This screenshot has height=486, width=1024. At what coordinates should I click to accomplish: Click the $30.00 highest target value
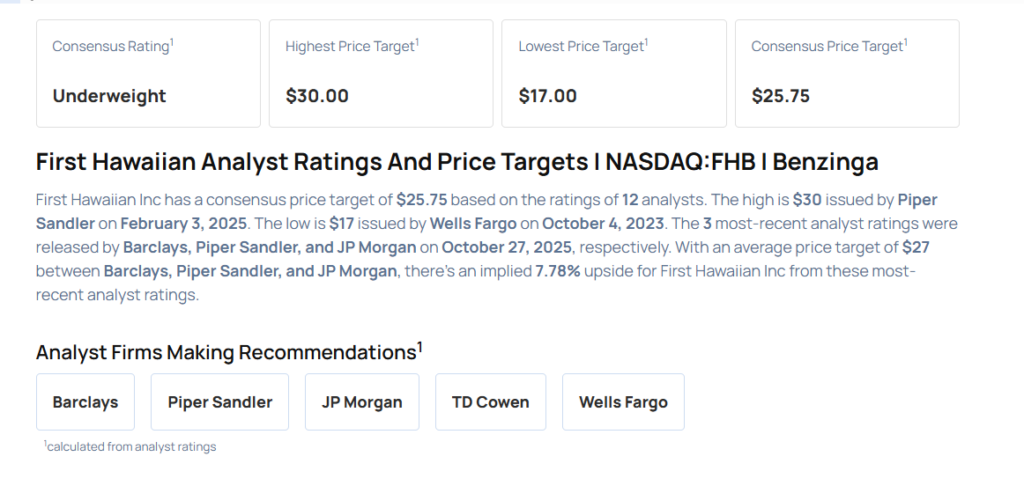[x=317, y=96]
